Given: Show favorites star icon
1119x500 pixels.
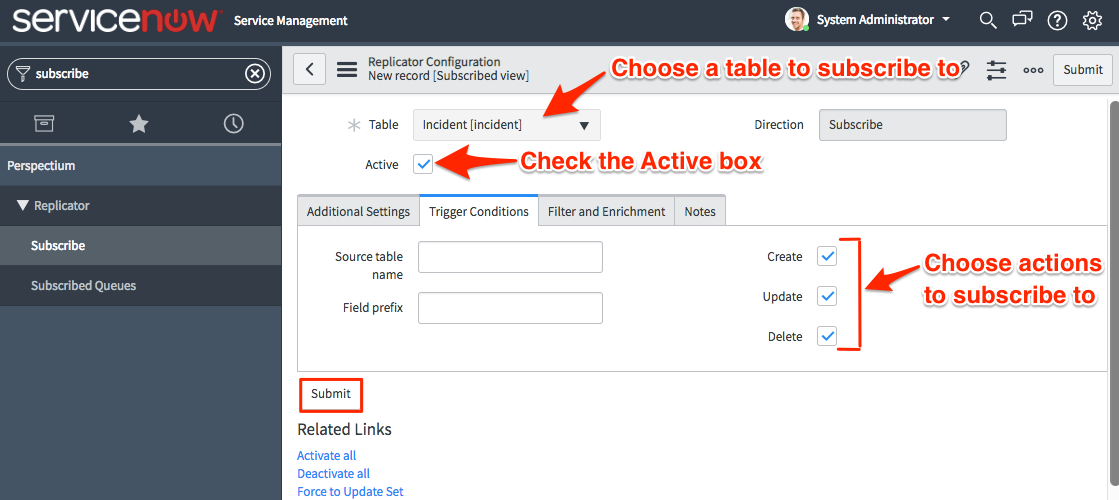Looking at the screenshot, I should pos(138,124).
